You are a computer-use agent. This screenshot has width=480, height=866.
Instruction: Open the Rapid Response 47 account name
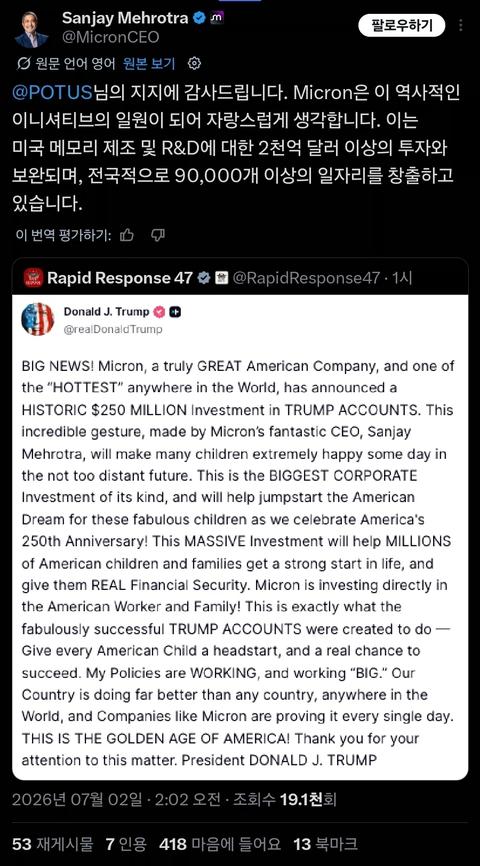coord(120,277)
